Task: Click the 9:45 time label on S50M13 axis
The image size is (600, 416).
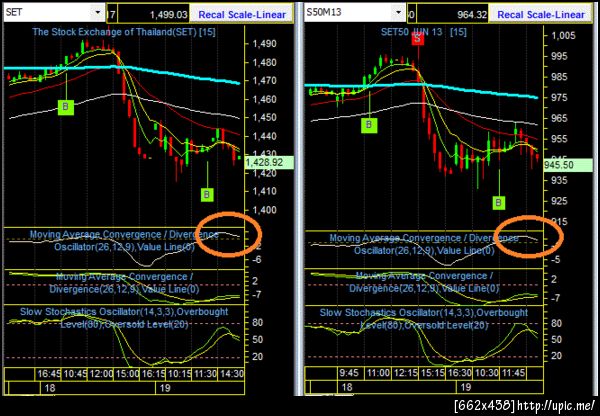Action: (x=349, y=373)
